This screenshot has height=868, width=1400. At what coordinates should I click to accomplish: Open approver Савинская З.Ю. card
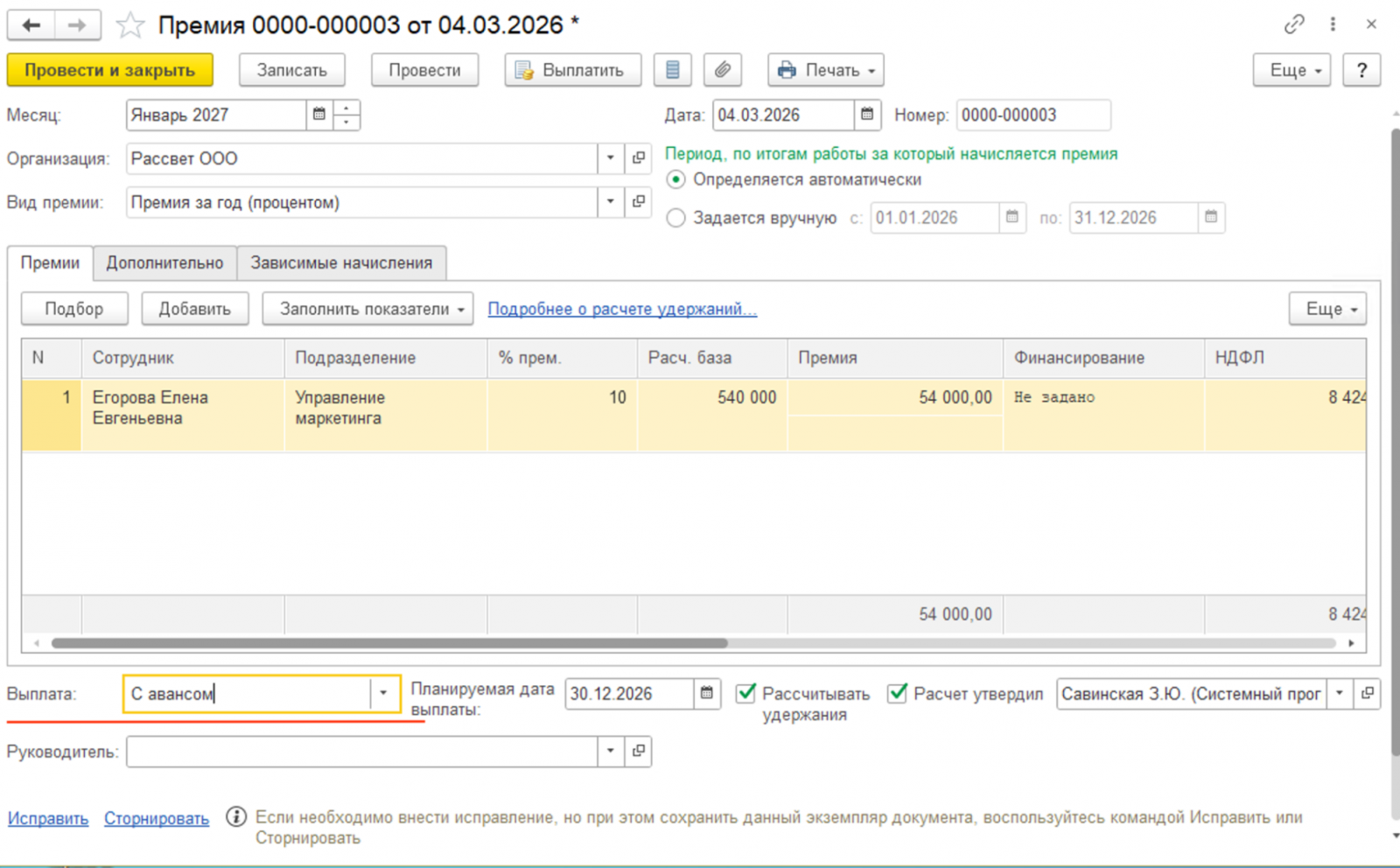pyautogui.click(x=1367, y=694)
